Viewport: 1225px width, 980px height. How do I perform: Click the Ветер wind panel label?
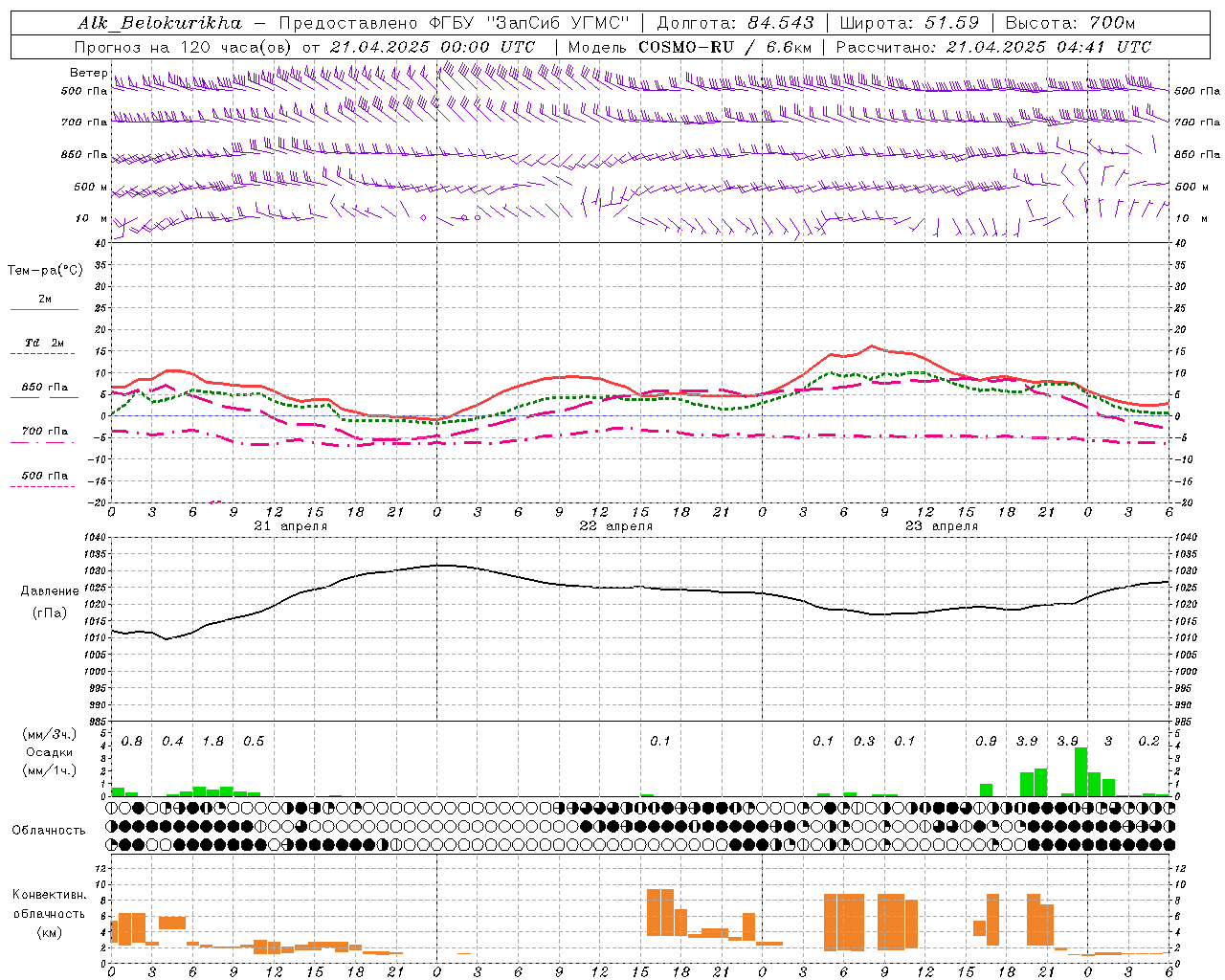(x=89, y=73)
